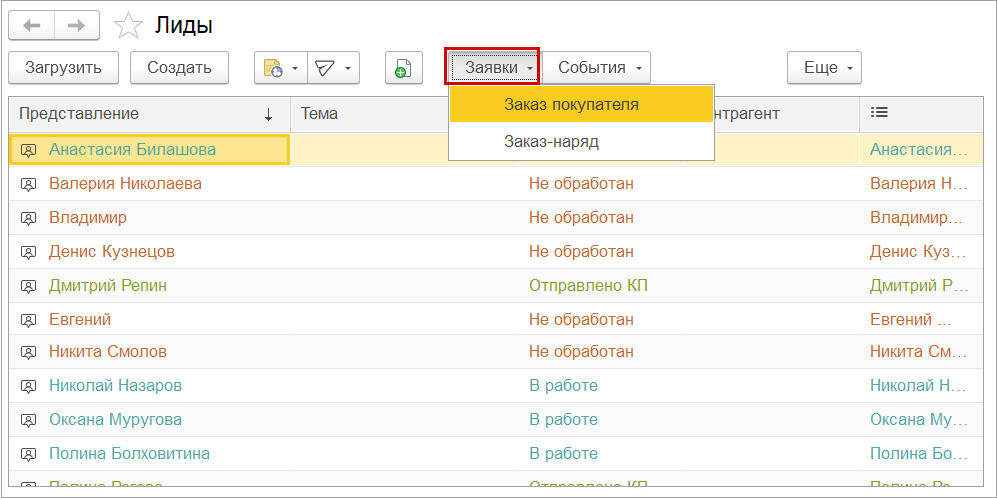Select the Заказ-наряд menu item
The height and width of the screenshot is (498, 997).
pyautogui.click(x=551, y=141)
